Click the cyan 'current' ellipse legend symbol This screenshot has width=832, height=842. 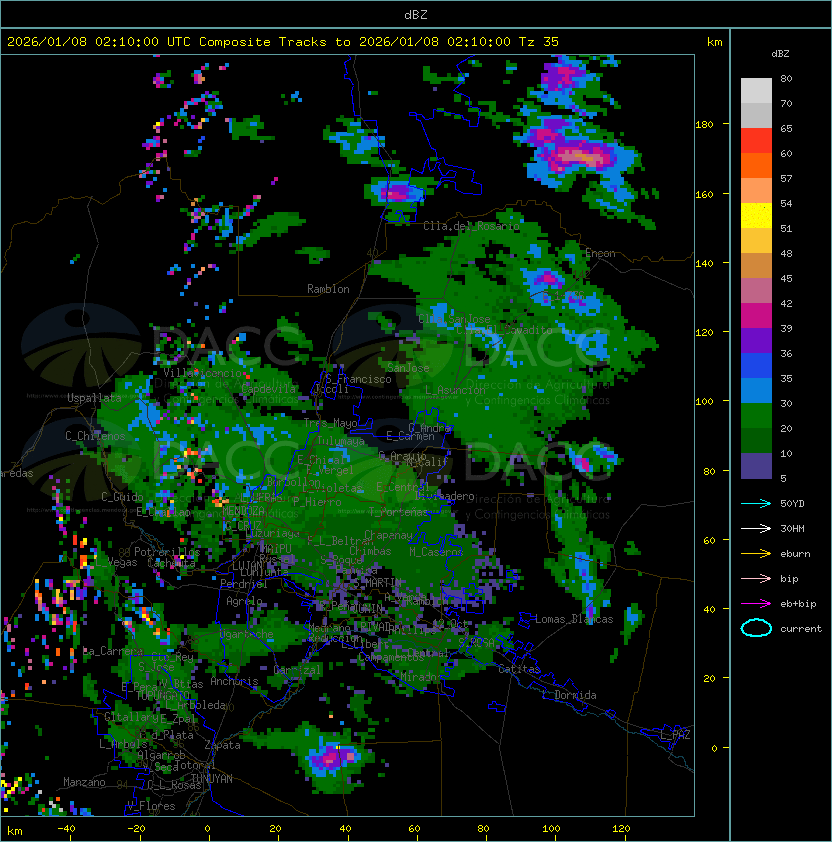pos(756,628)
